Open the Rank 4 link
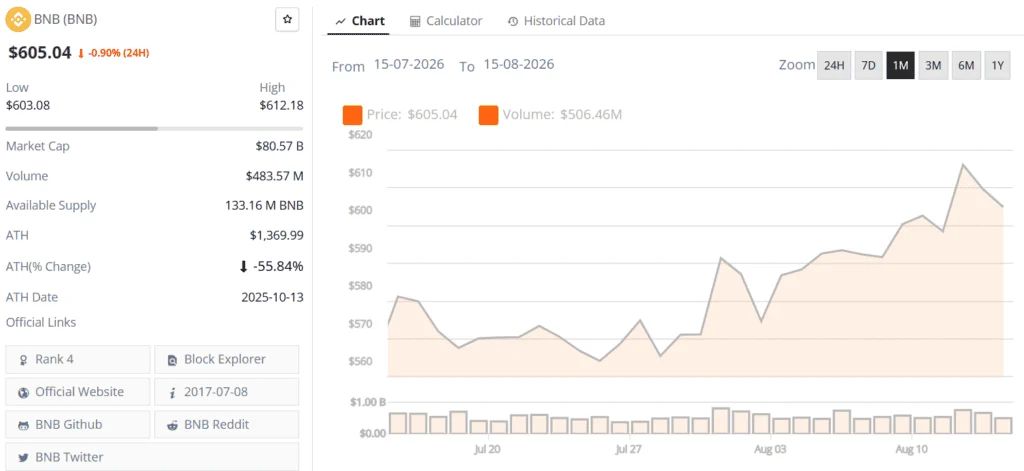The width and height of the screenshot is (1024, 471). tap(78, 359)
